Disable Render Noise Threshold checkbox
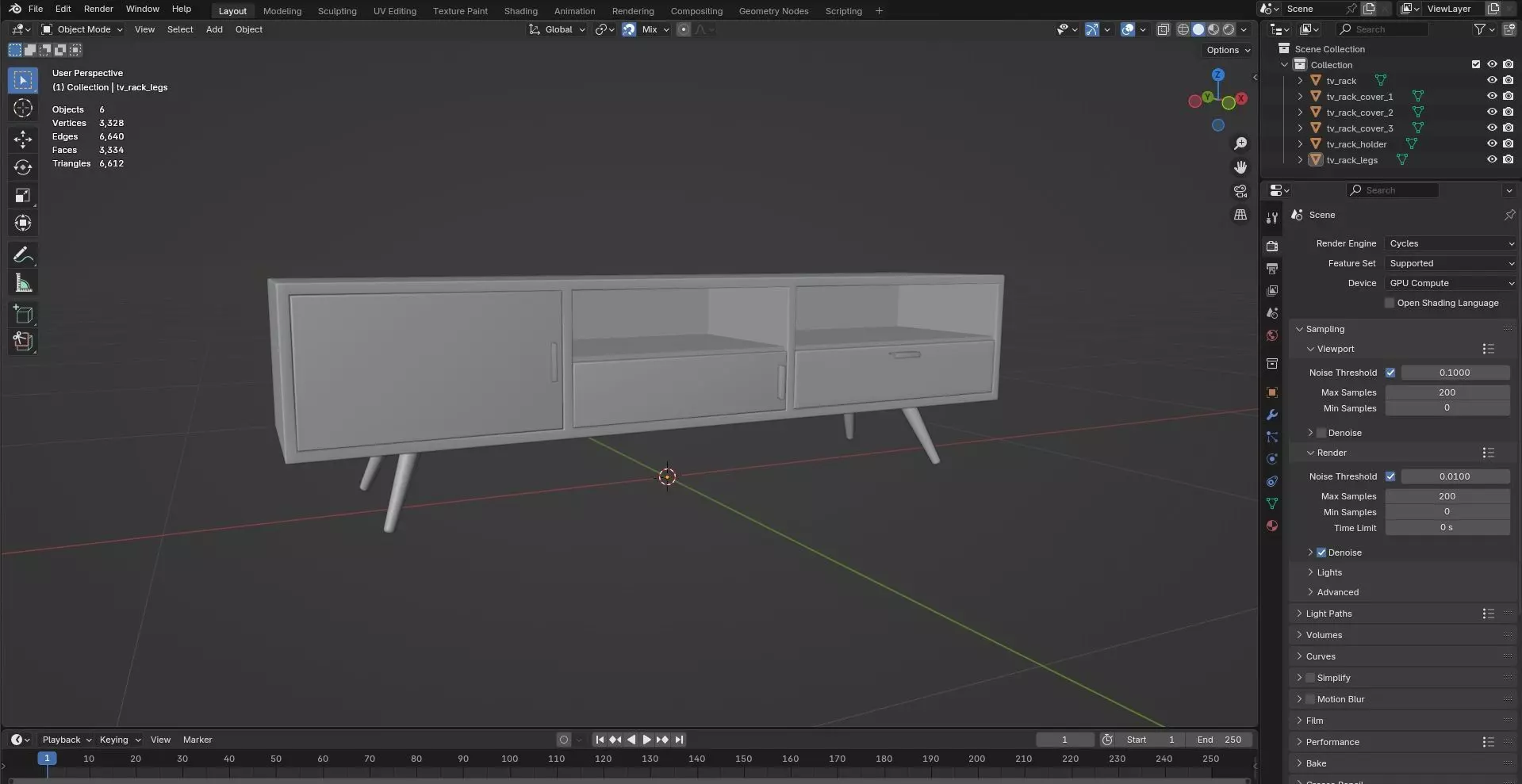The image size is (1522, 784). pos(1390,476)
